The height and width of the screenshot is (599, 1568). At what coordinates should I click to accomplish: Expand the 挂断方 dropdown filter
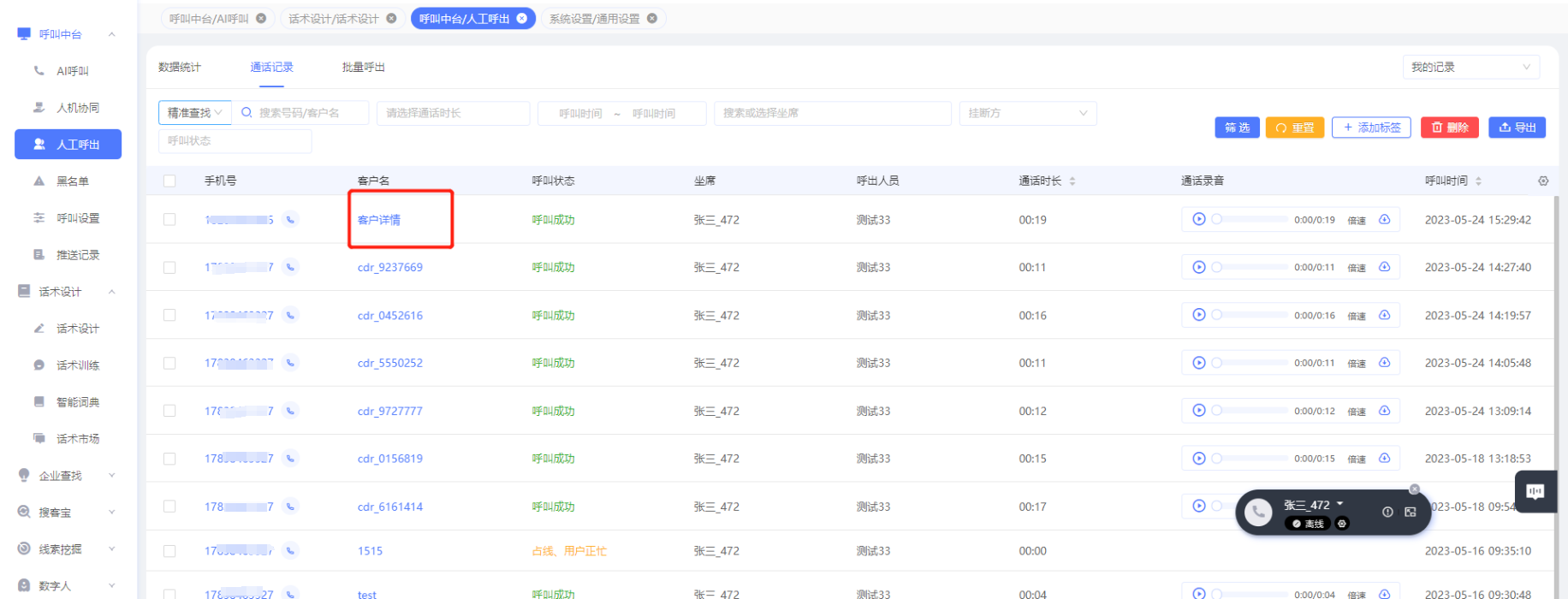coord(1027,113)
